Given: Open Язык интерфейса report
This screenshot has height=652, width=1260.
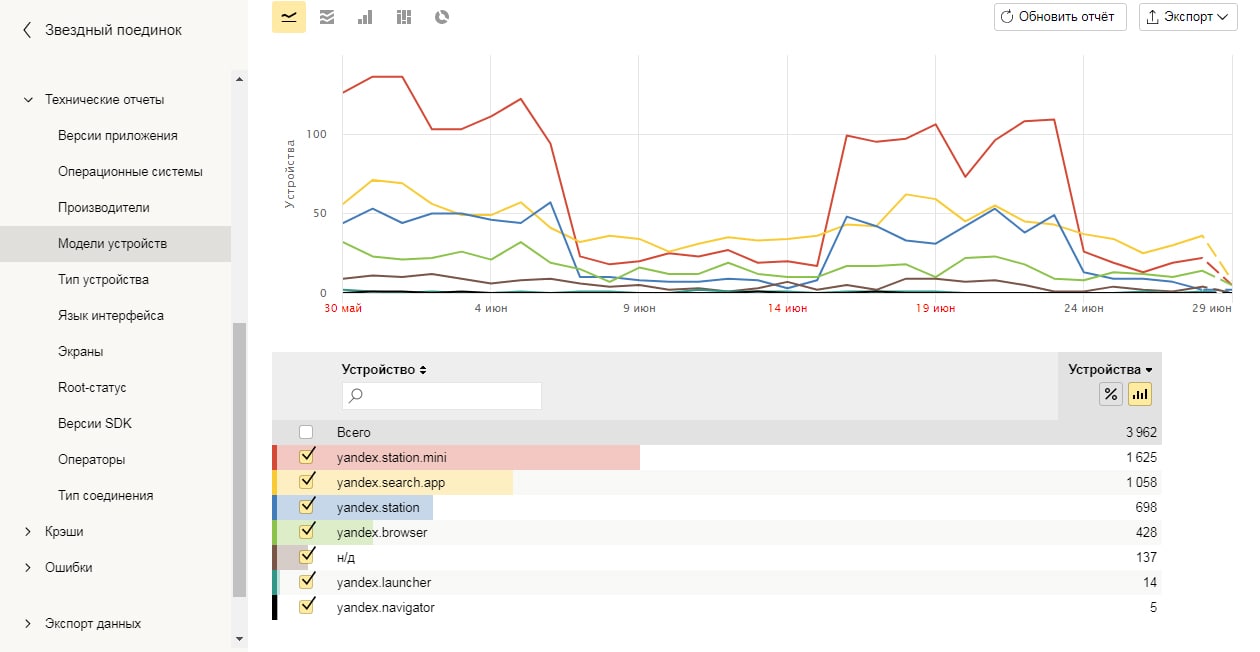Looking at the screenshot, I should click(x=111, y=316).
